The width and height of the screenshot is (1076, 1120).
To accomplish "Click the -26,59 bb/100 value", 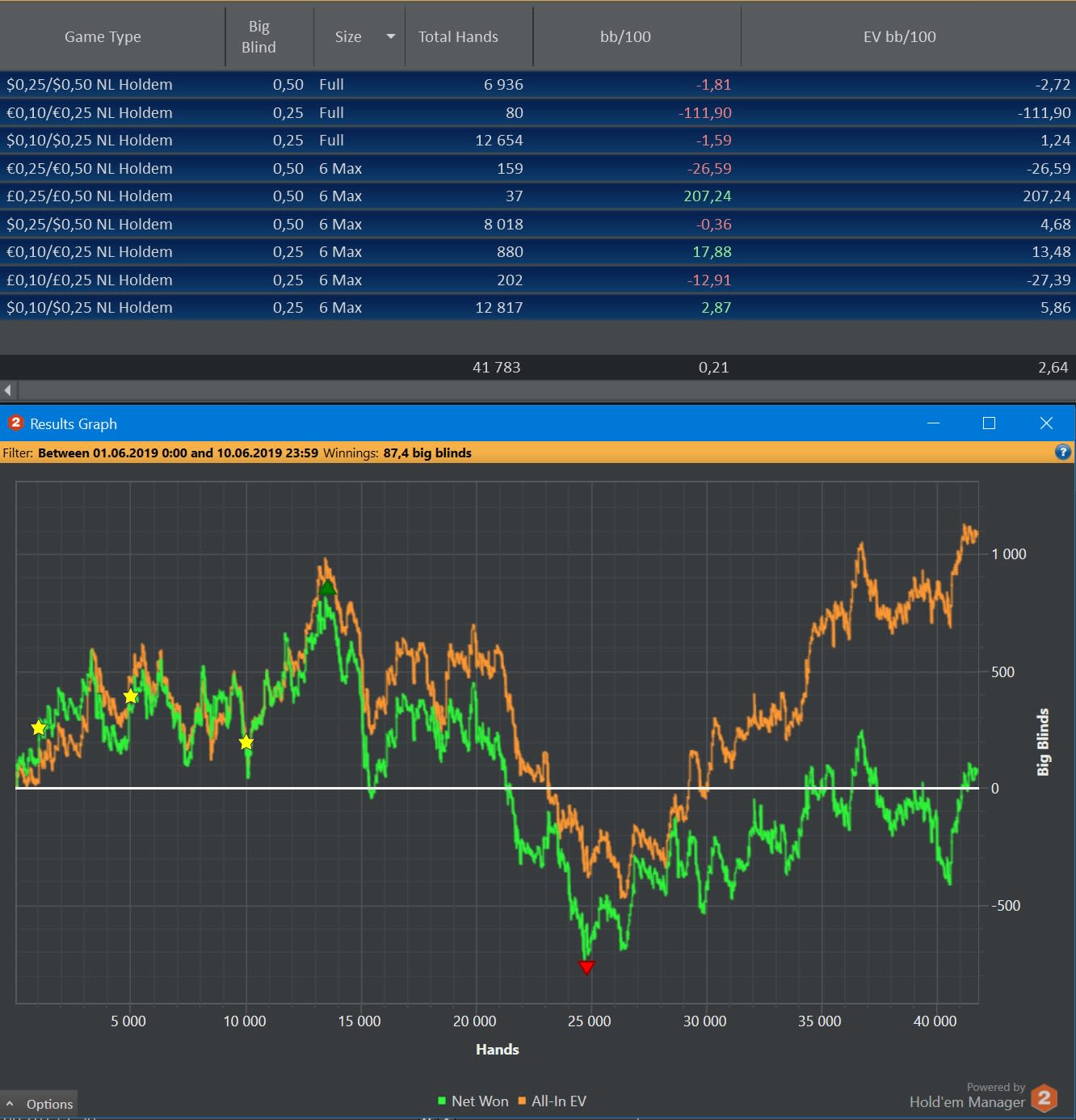I will pyautogui.click(x=709, y=168).
